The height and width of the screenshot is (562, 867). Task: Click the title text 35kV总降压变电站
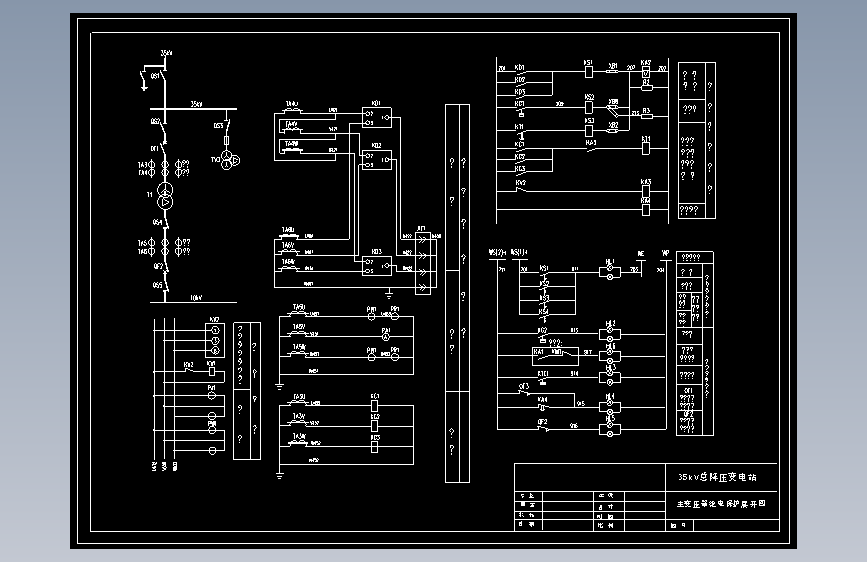pos(717,476)
